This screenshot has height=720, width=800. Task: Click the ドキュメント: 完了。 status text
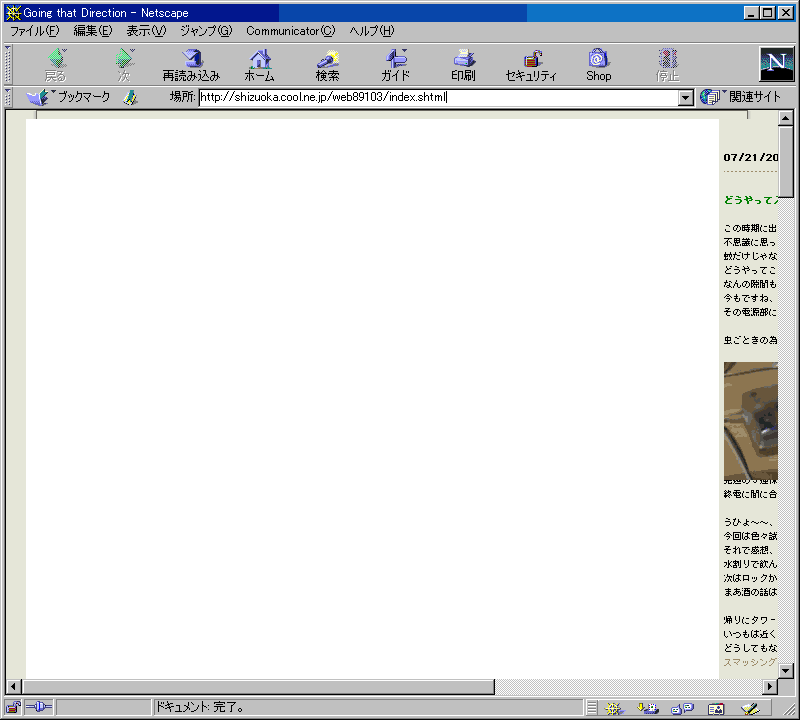(x=199, y=707)
